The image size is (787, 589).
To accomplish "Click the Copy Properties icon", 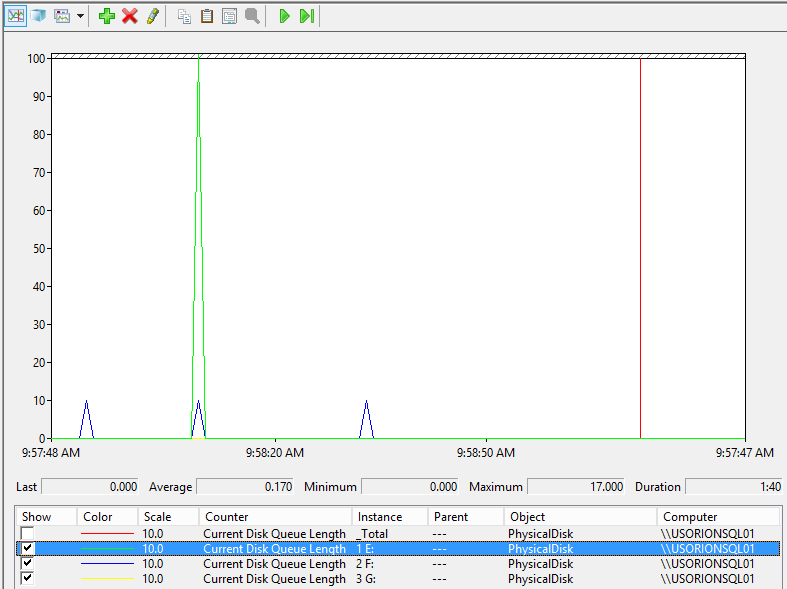I will click(x=184, y=17).
